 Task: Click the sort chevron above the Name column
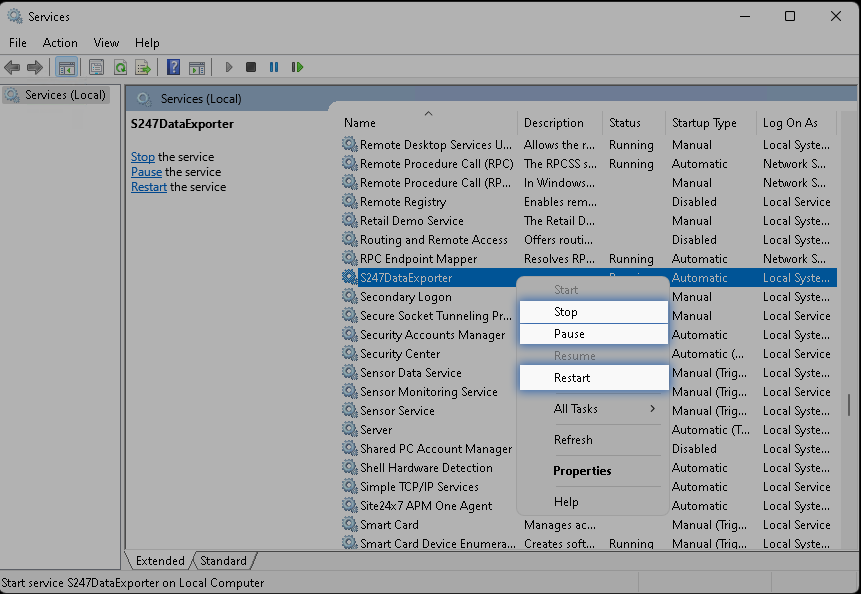428,113
